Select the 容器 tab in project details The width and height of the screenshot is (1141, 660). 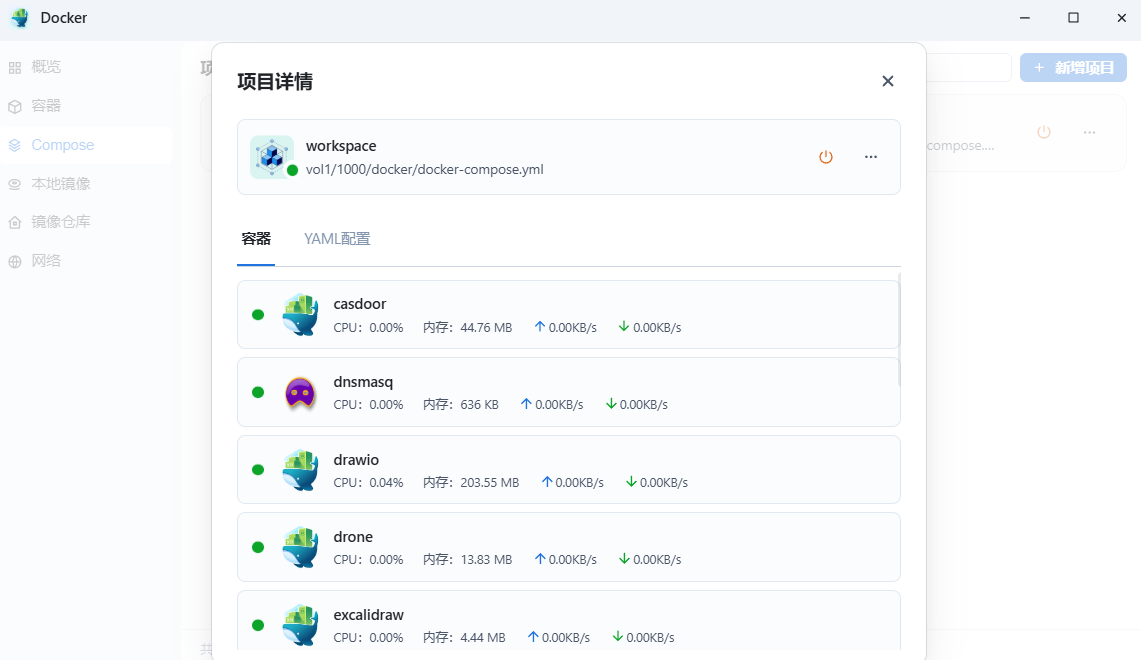point(255,239)
